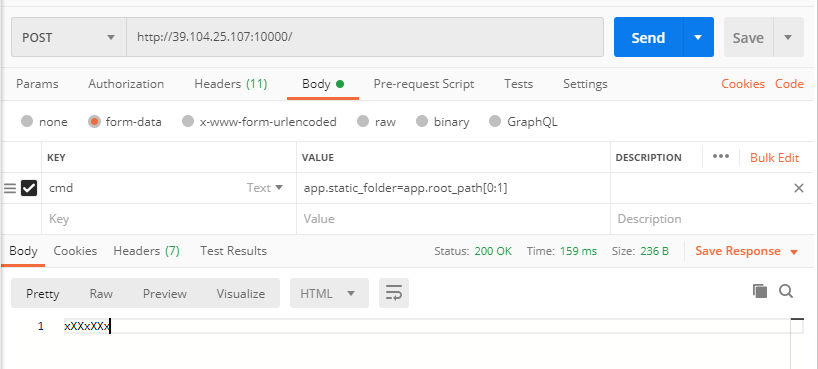The width and height of the screenshot is (818, 369).
Task: Expand the Save button arrow options
Action: [788, 37]
